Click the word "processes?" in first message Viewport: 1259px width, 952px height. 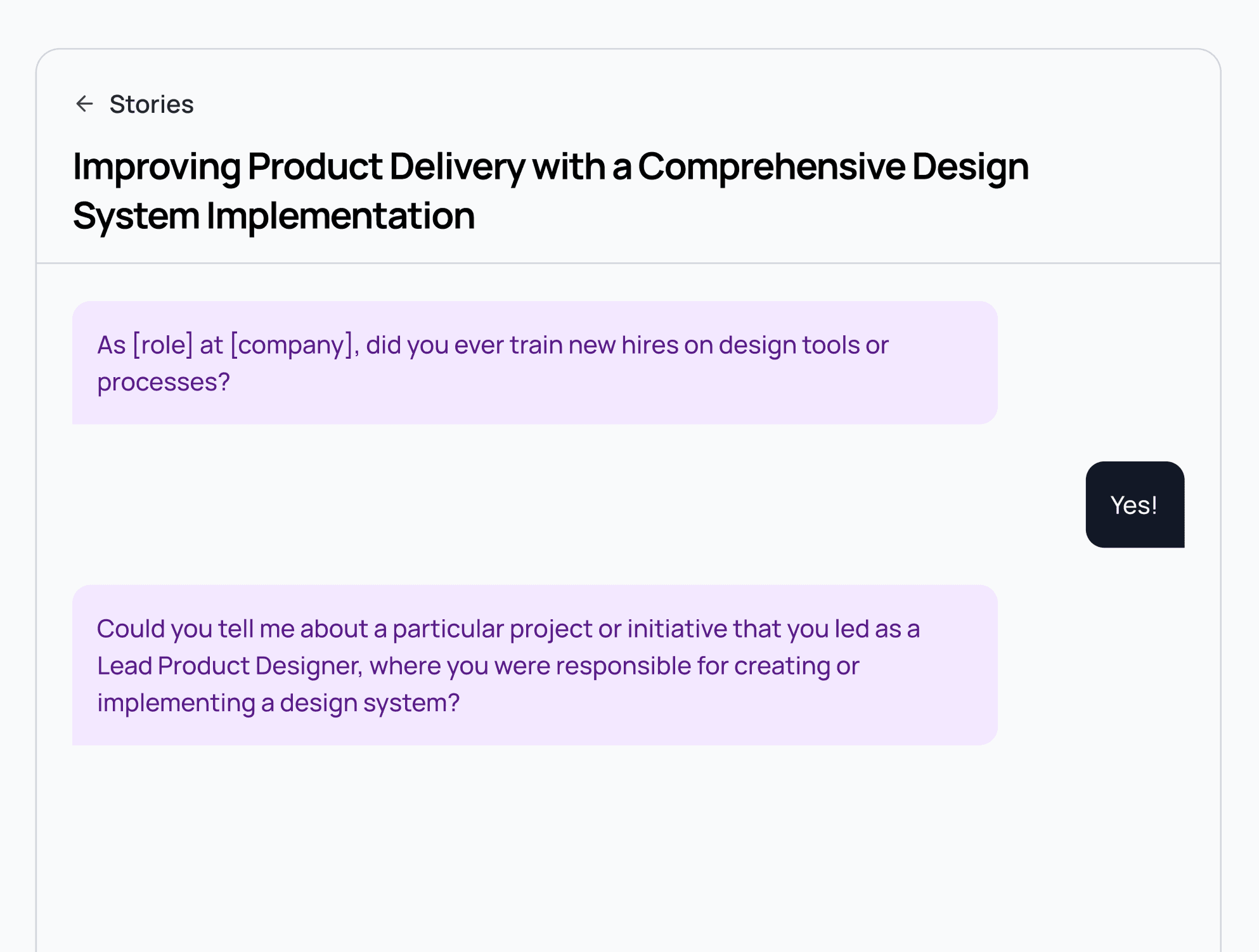(x=164, y=382)
